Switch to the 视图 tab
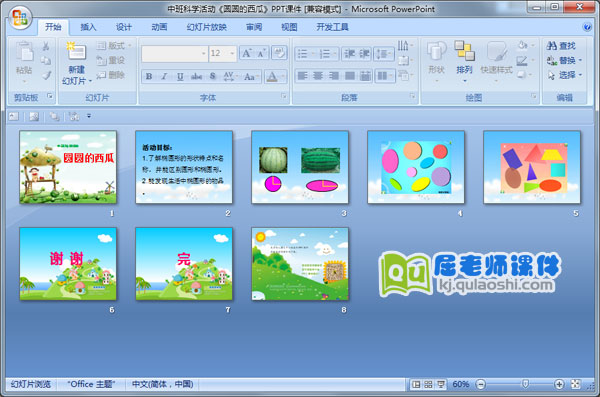600x397 pixels. 289,27
